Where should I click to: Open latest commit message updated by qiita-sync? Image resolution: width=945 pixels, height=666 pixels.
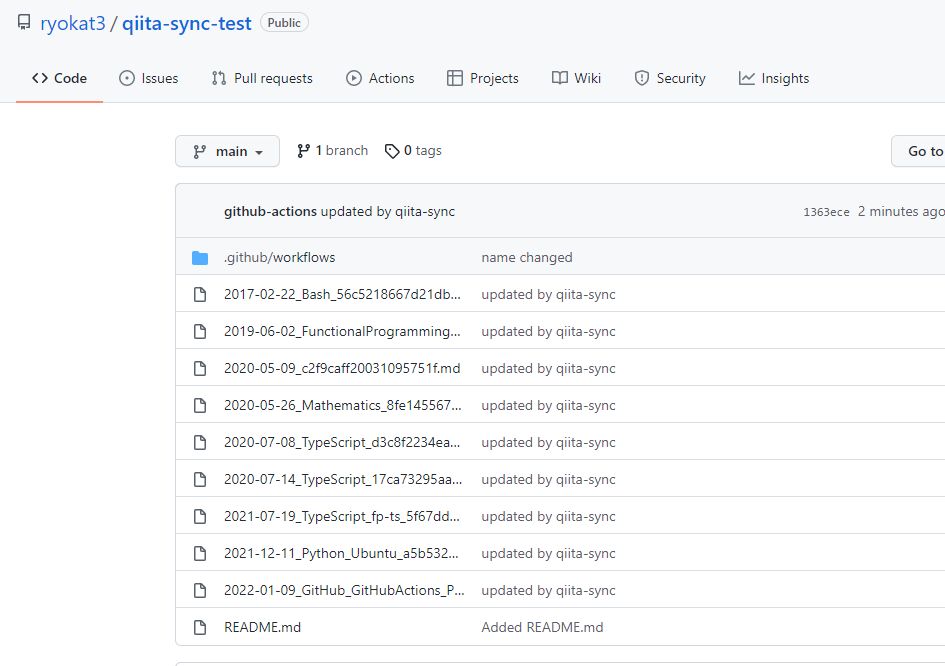click(388, 212)
